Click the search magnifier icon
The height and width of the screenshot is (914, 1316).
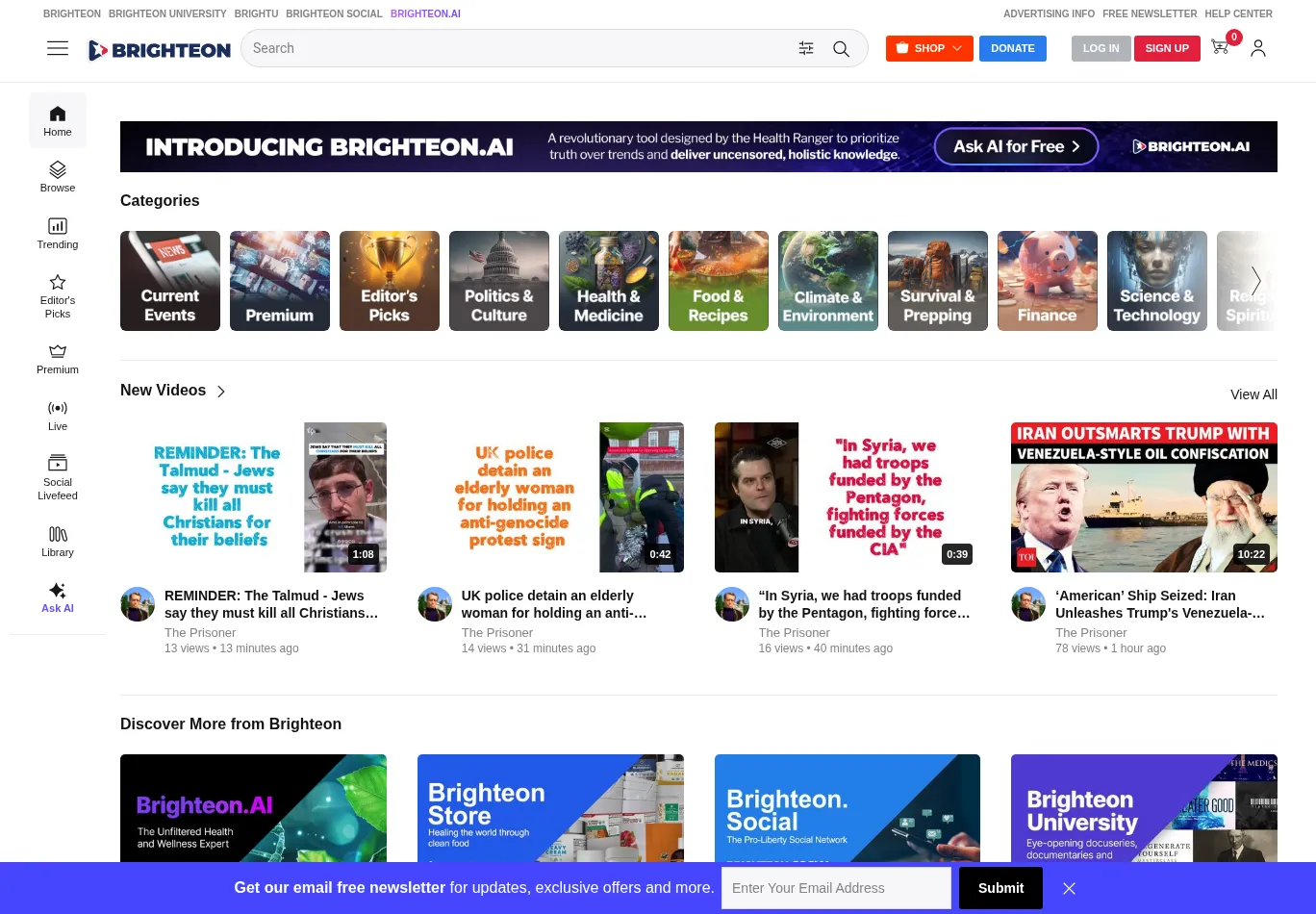(x=841, y=49)
